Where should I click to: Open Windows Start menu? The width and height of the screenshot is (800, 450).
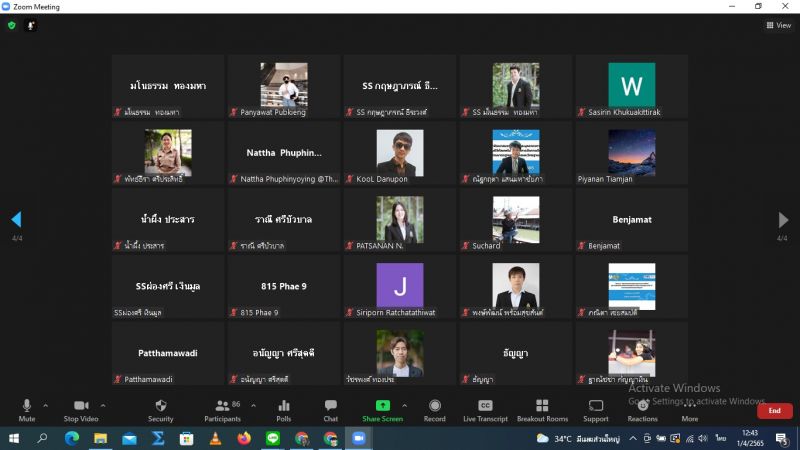pos(14,438)
